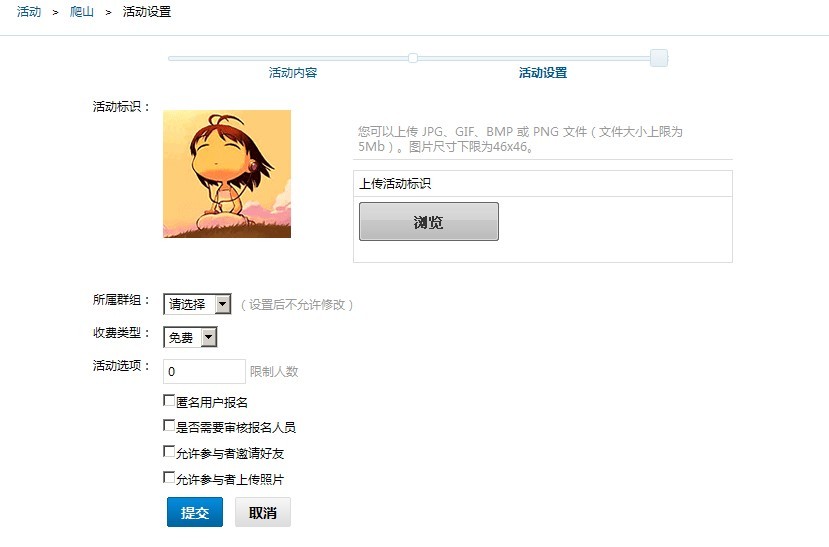Image resolution: width=829 pixels, height=547 pixels.
Task: Switch to the 活动内容 step
Action: [292, 73]
